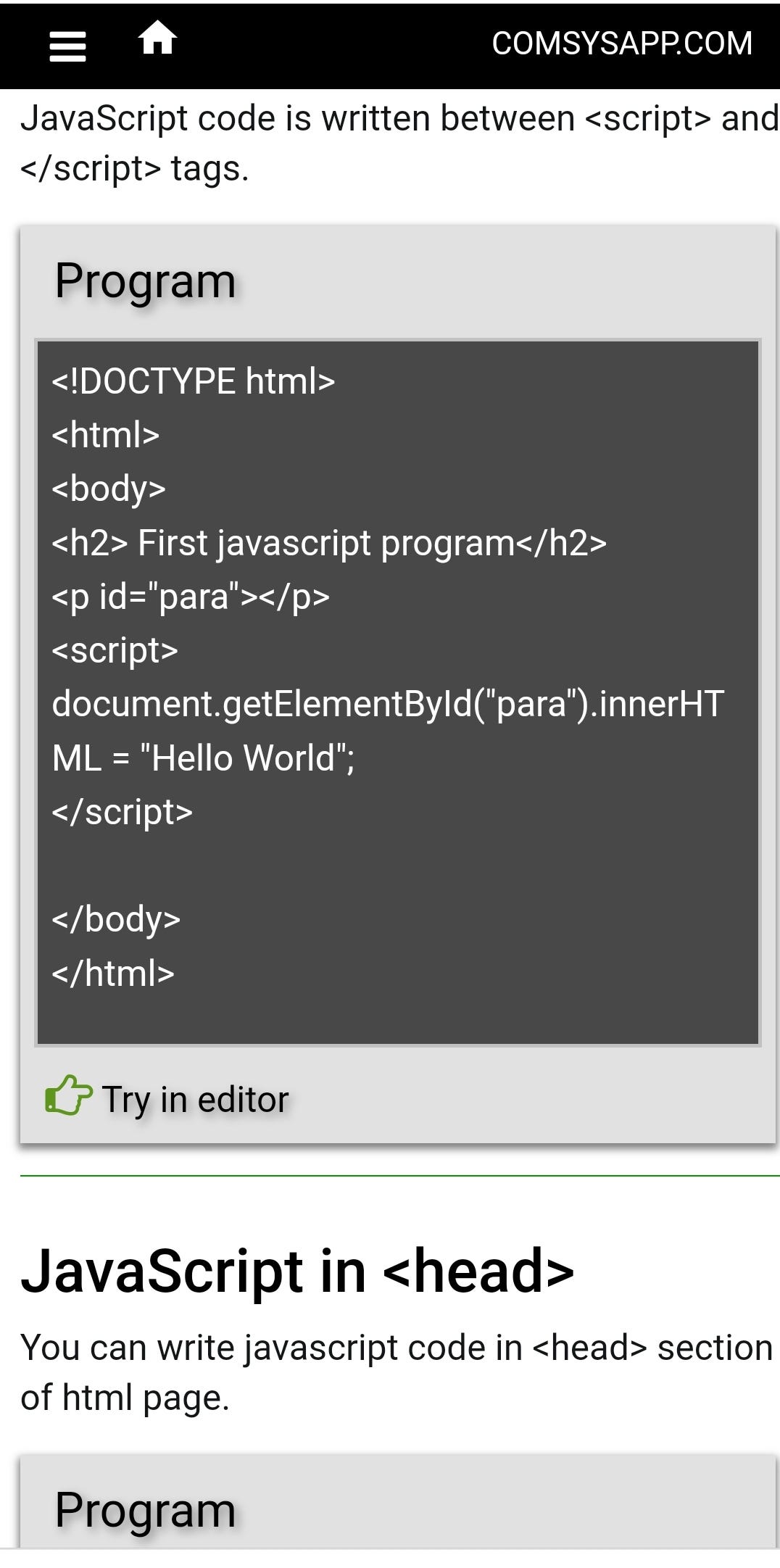The image size is (780, 1568).
Task: Click the thumbs-up icon beside Try in editor
Action: click(x=67, y=1095)
